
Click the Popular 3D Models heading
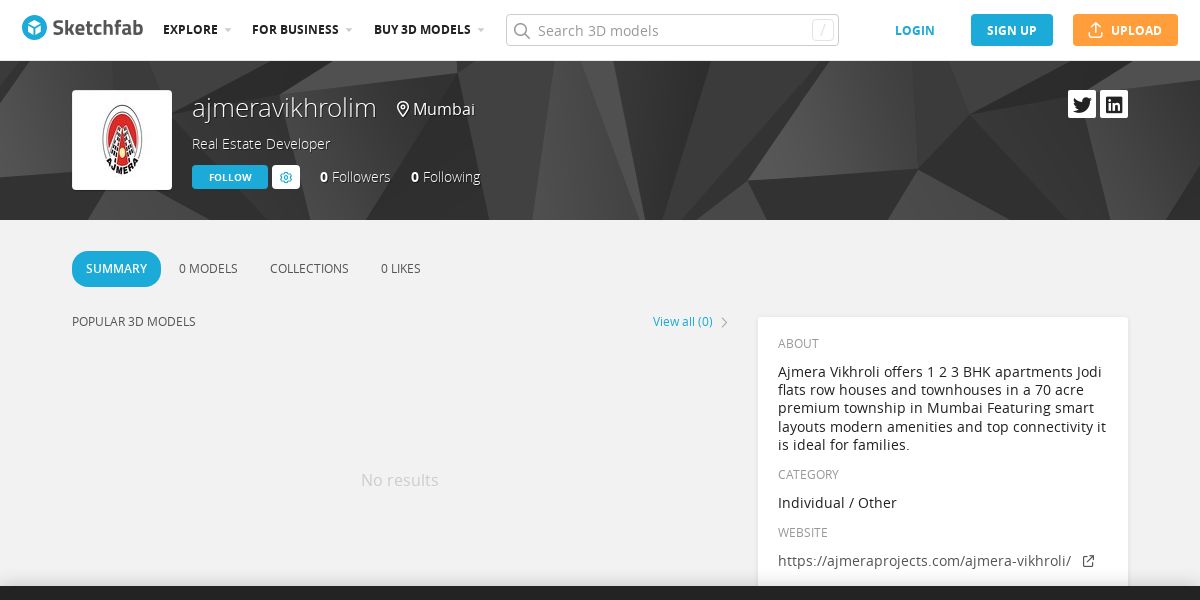tap(134, 322)
